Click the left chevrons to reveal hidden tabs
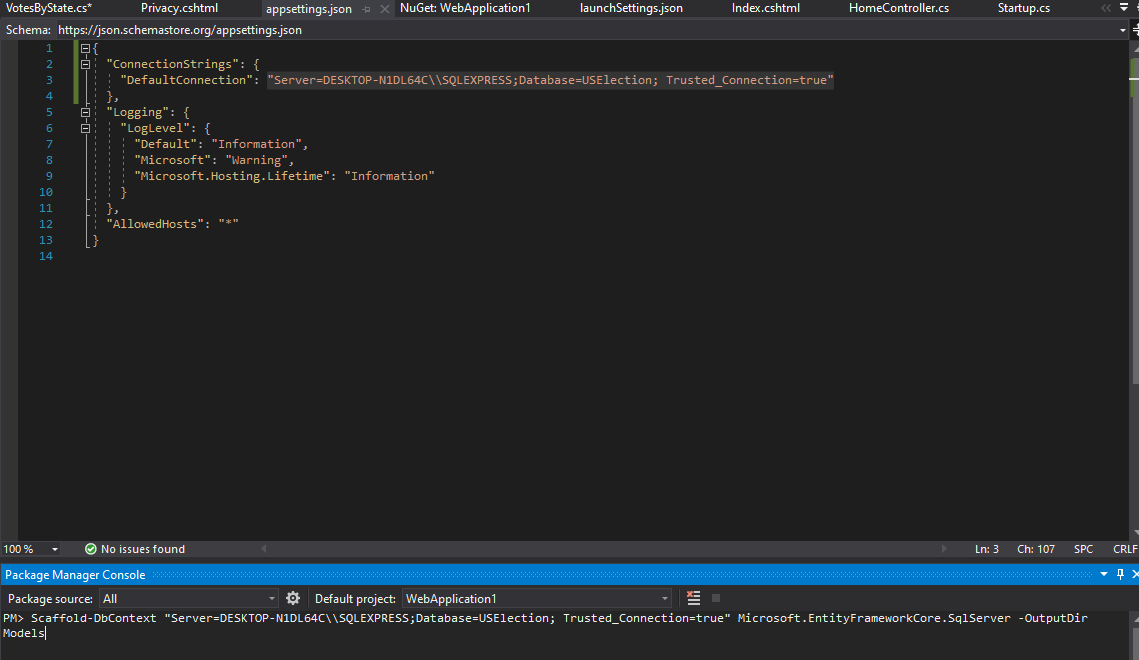The height and width of the screenshot is (660, 1139). [1106, 8]
